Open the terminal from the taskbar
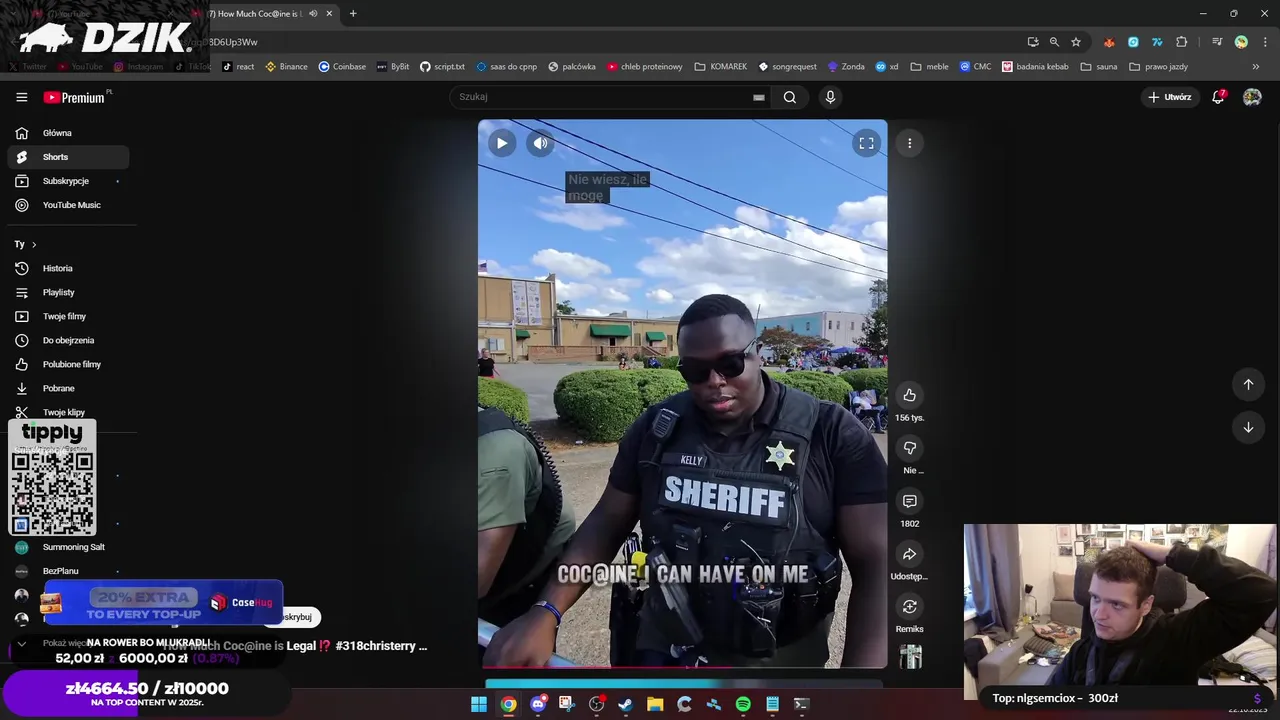 coord(801,704)
